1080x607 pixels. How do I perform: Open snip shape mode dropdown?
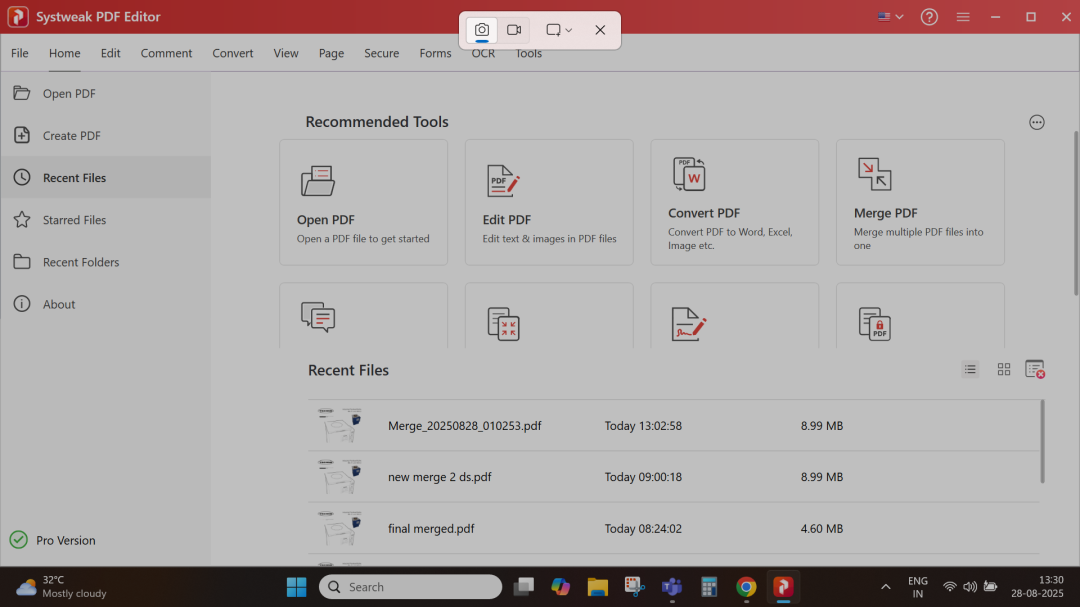pos(559,30)
